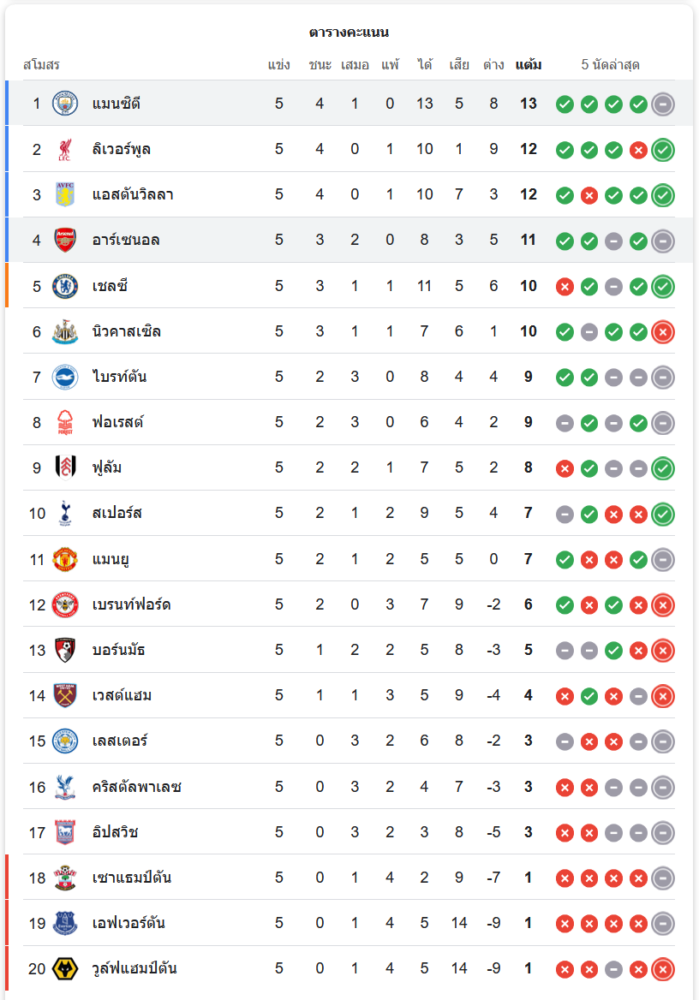
Task: Open the เซาแธมป์ตัน team name link
Action: [131, 878]
